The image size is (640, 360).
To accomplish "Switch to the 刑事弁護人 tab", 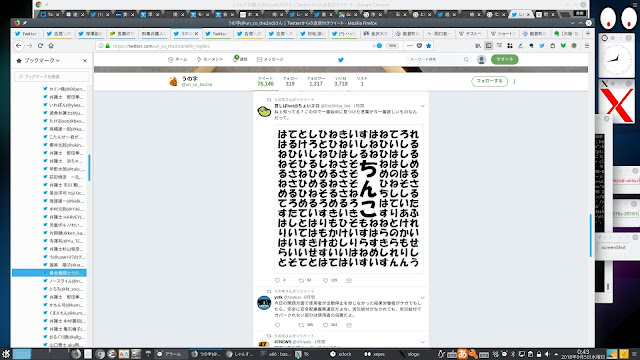I will (x=154, y=33).
